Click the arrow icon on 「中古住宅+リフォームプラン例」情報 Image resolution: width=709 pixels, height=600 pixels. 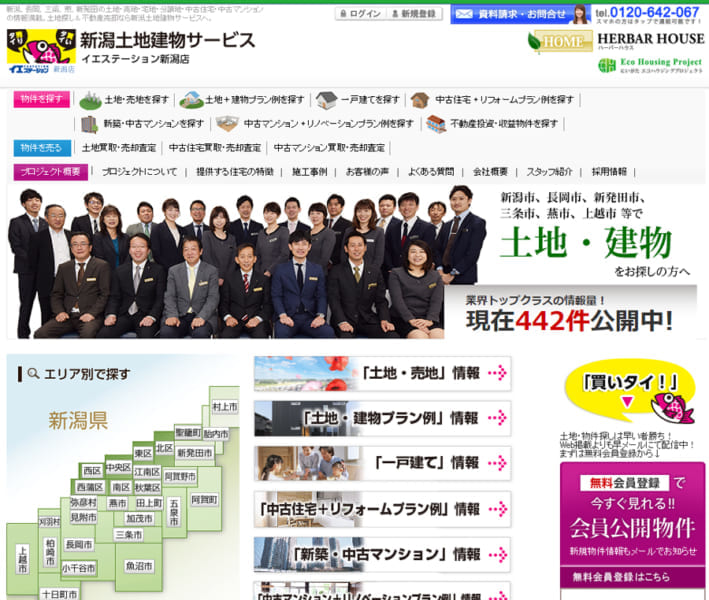coord(497,510)
